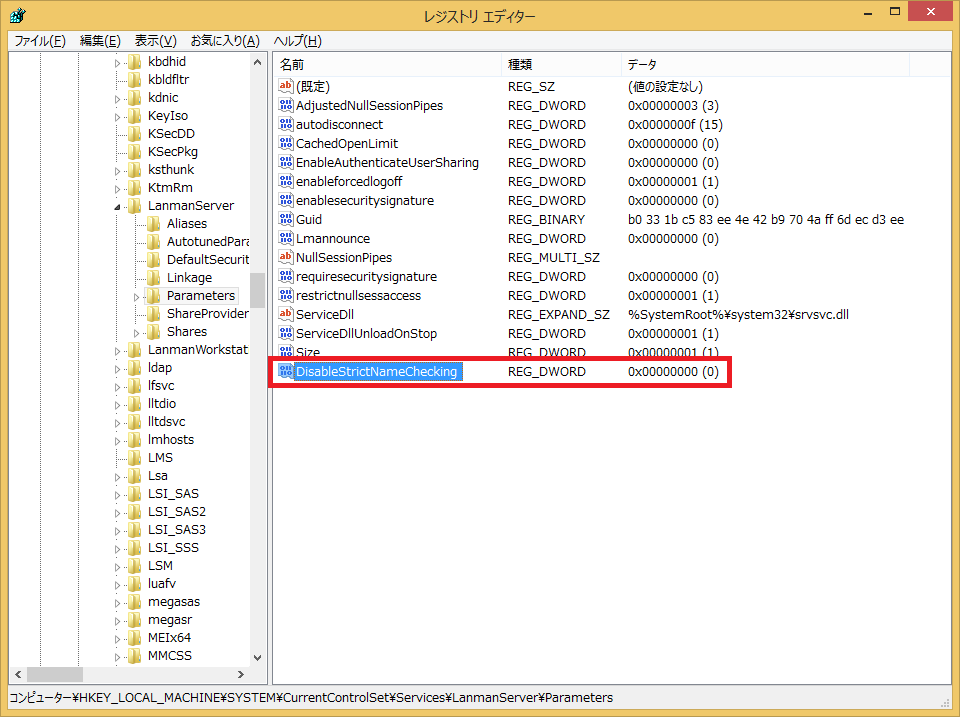Viewport: 960px width, 717px height.
Task: Click the icon for NullSessionPipes value
Action: point(285,258)
